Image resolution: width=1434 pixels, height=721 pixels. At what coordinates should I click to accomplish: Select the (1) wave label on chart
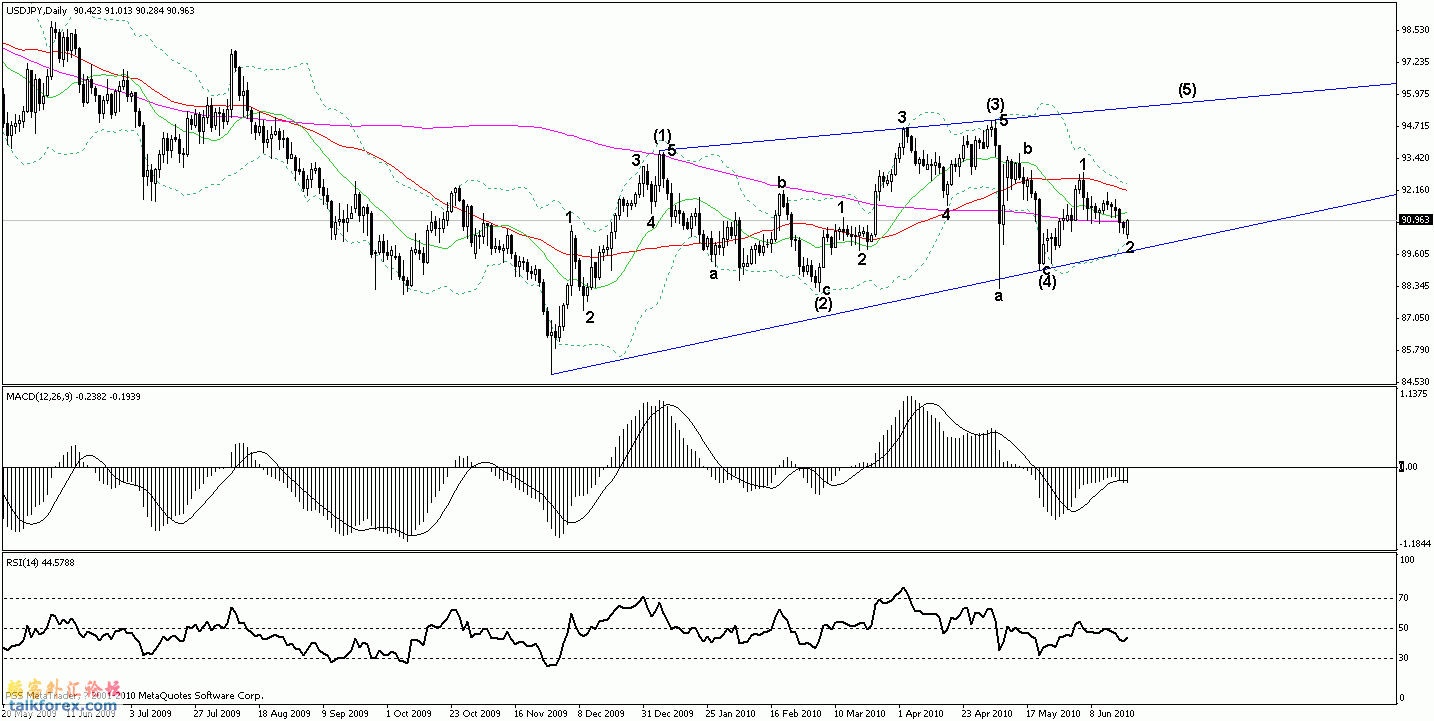pos(662,135)
